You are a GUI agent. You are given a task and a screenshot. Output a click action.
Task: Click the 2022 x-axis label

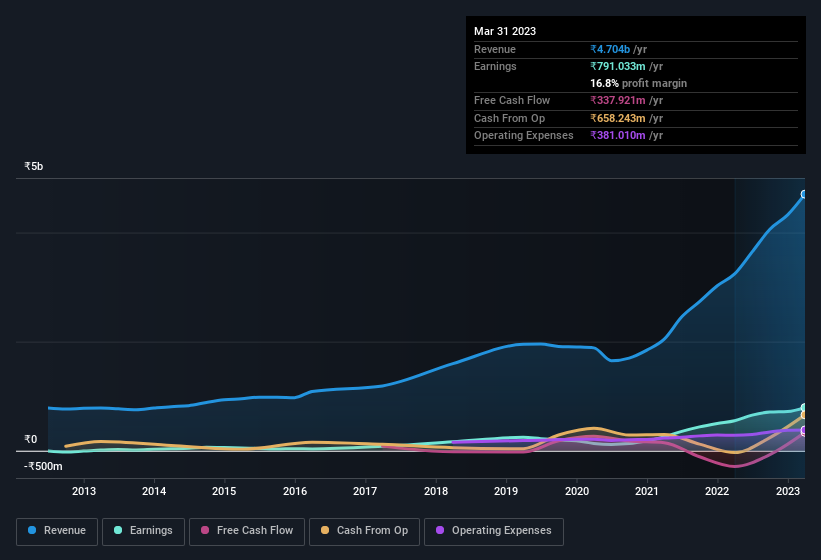point(717,491)
